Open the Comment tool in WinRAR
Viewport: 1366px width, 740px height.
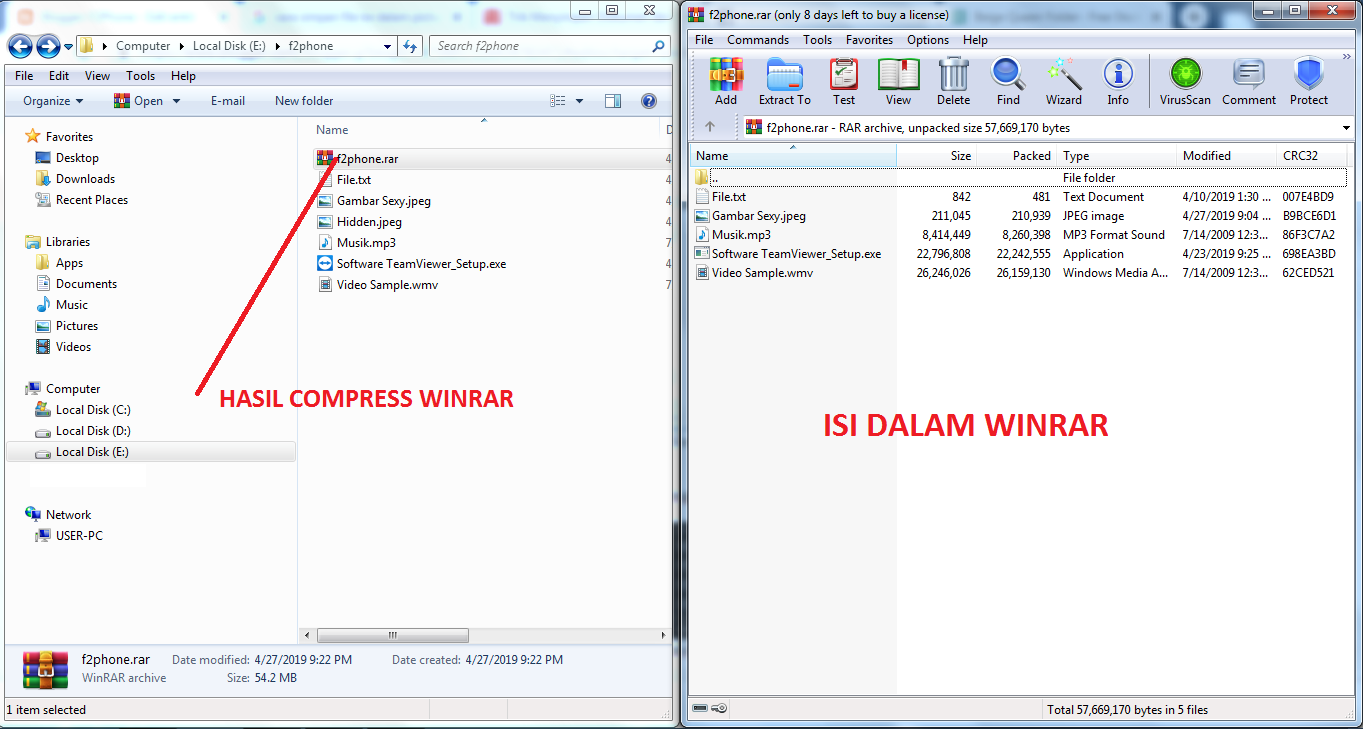[x=1249, y=81]
